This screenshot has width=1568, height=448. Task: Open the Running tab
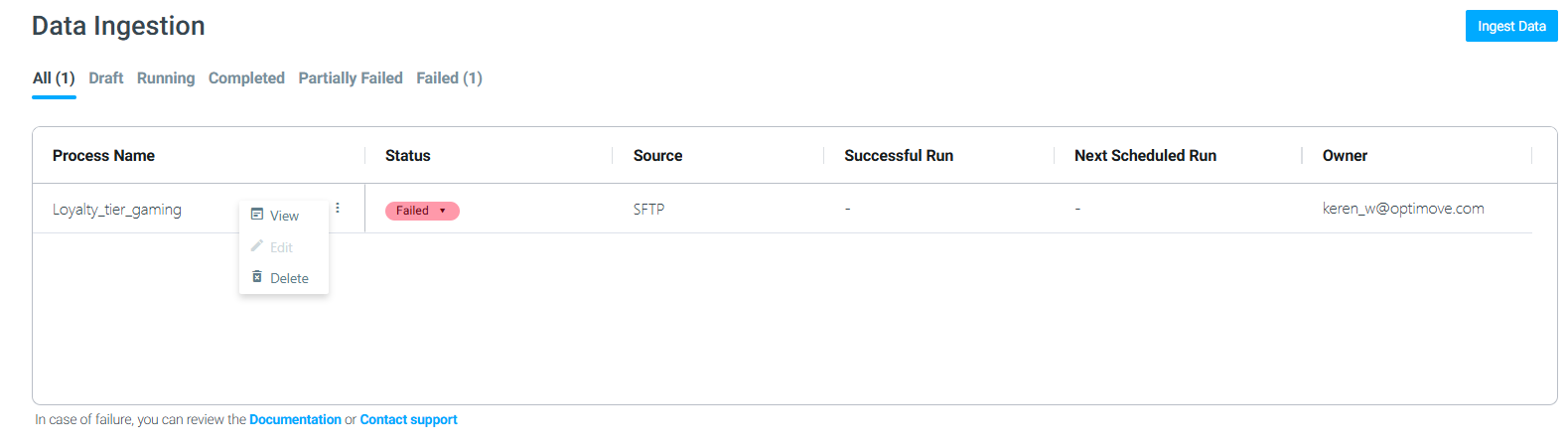[166, 77]
